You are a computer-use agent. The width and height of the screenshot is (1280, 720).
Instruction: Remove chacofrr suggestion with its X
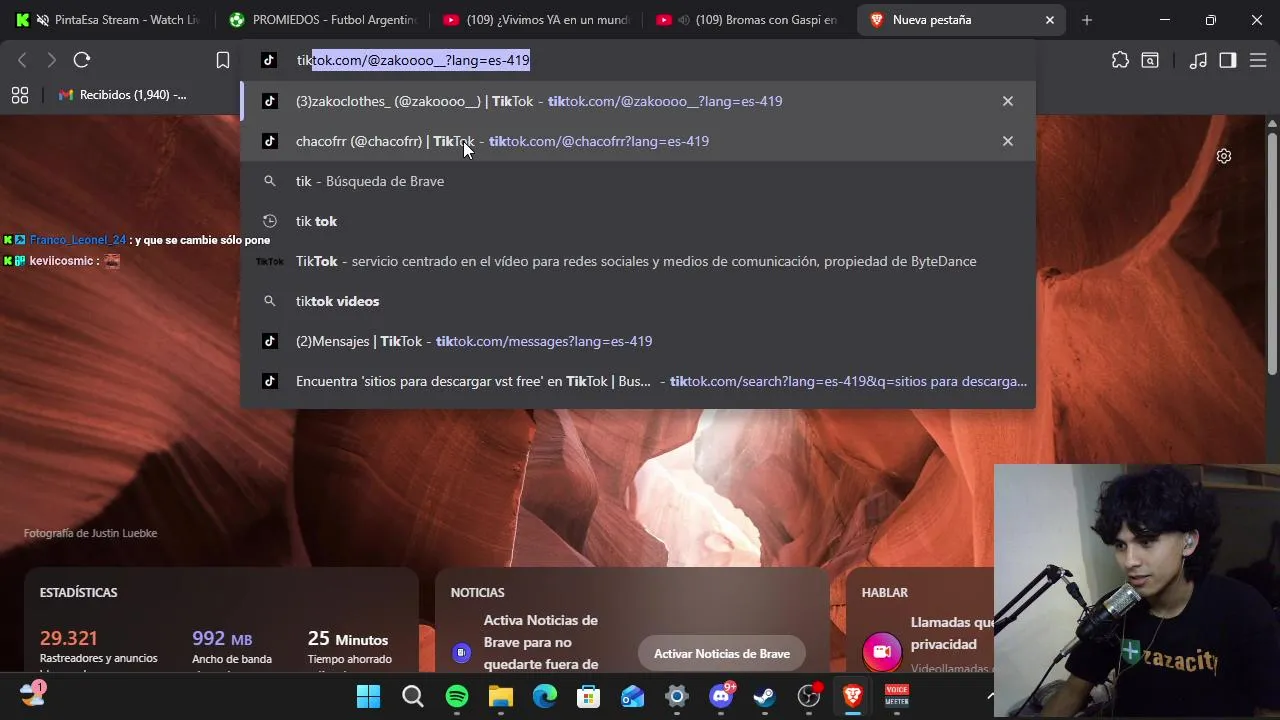coord(1008,141)
